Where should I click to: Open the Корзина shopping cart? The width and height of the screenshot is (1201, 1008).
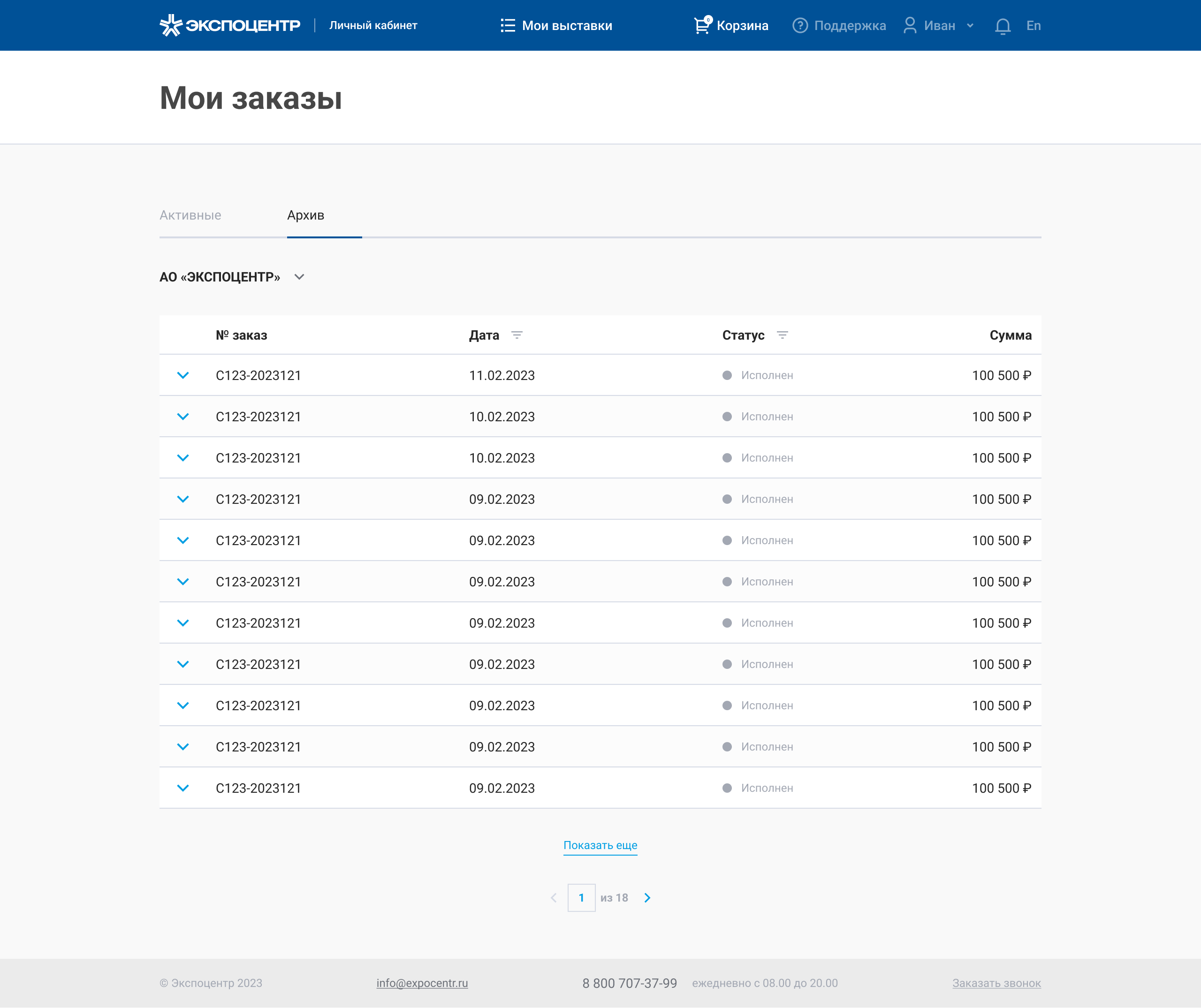[731, 25]
